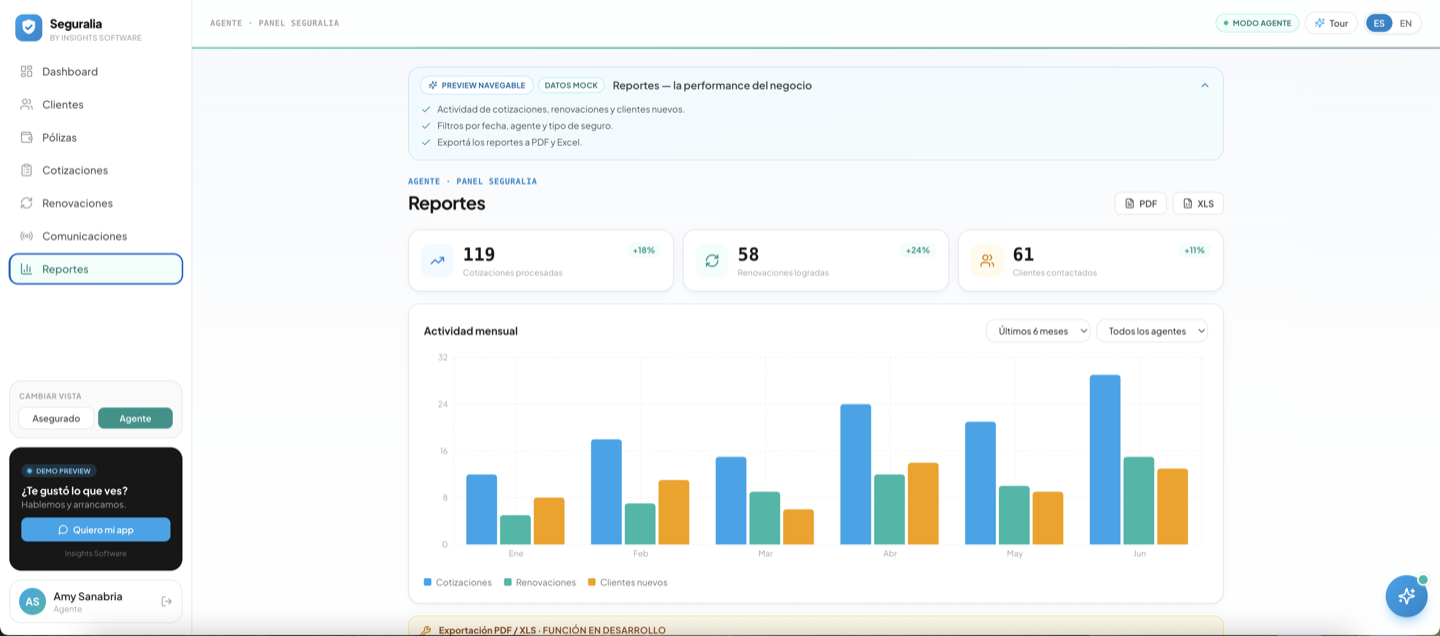Image resolution: width=1440 pixels, height=636 pixels.
Task: Select the Agente view toggle
Action: pyautogui.click(x=135, y=418)
